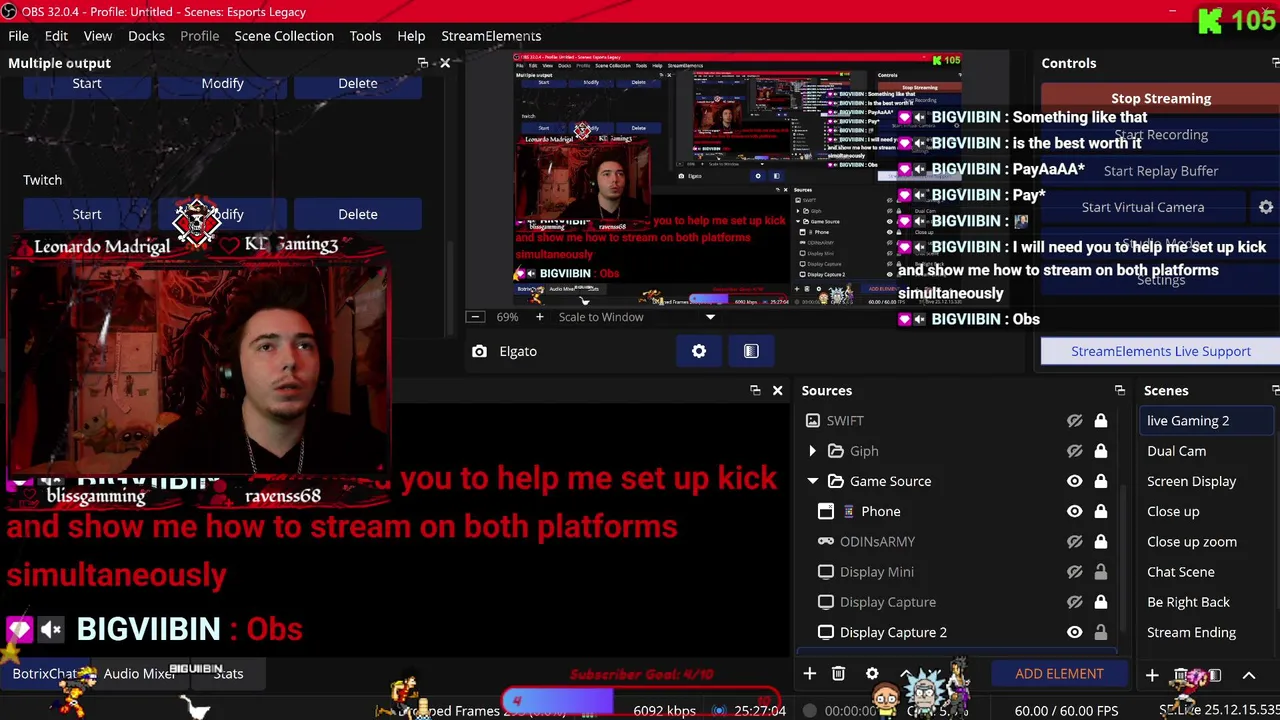Add a new source with plus icon

coord(810,674)
